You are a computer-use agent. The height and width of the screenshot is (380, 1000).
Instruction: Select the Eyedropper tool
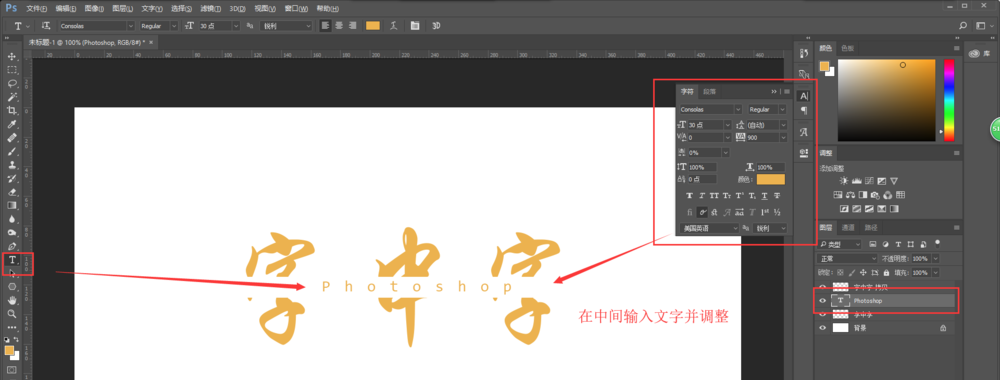(11, 124)
